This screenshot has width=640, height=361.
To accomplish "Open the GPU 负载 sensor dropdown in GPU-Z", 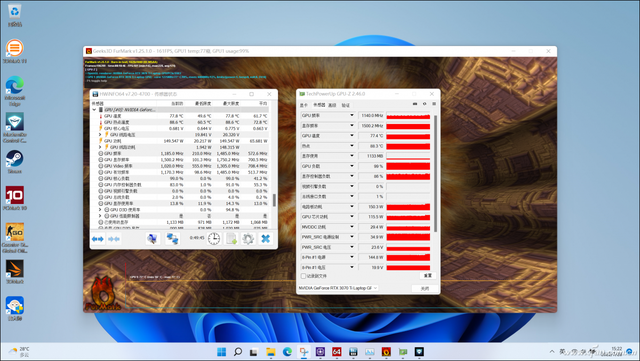I will [x=352, y=166].
